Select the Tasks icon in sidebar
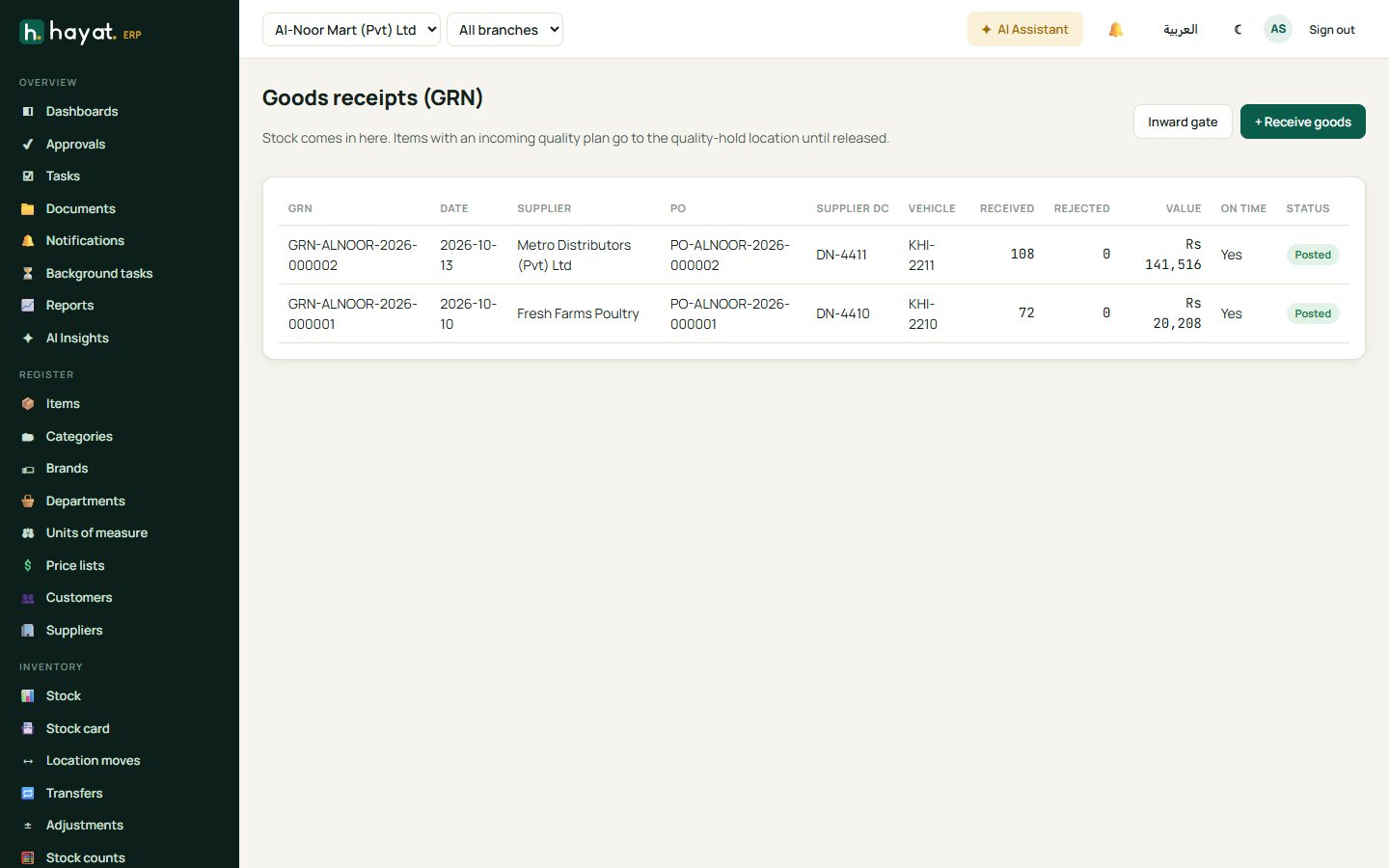The width and height of the screenshot is (1389, 868). coord(28,176)
